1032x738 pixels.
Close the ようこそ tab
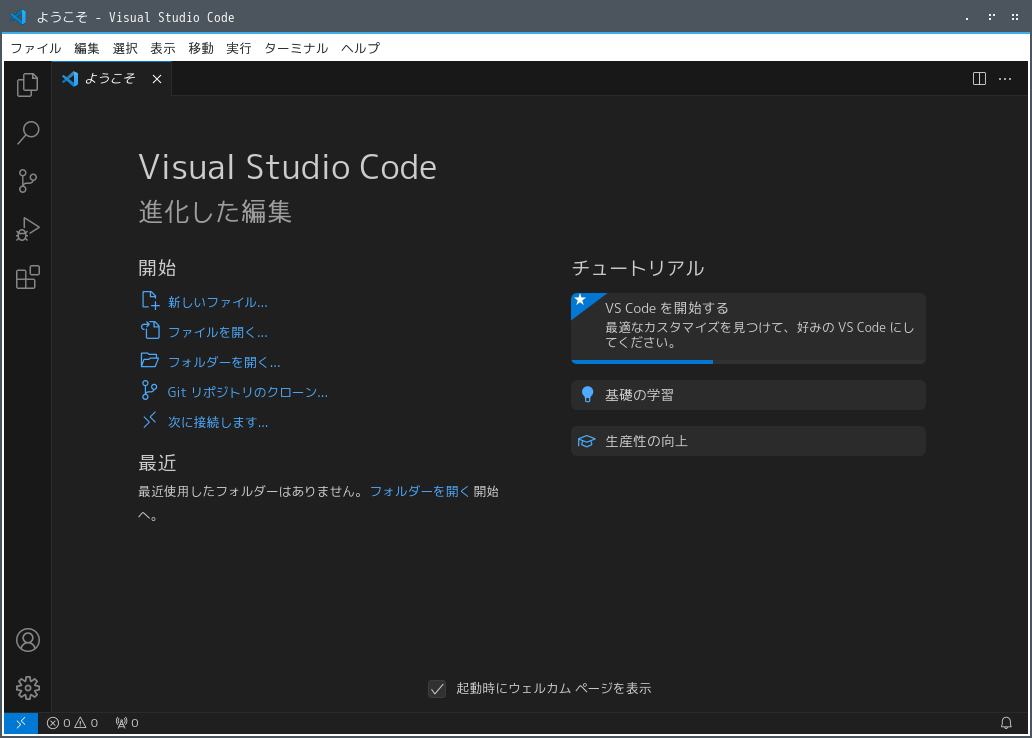(157, 79)
